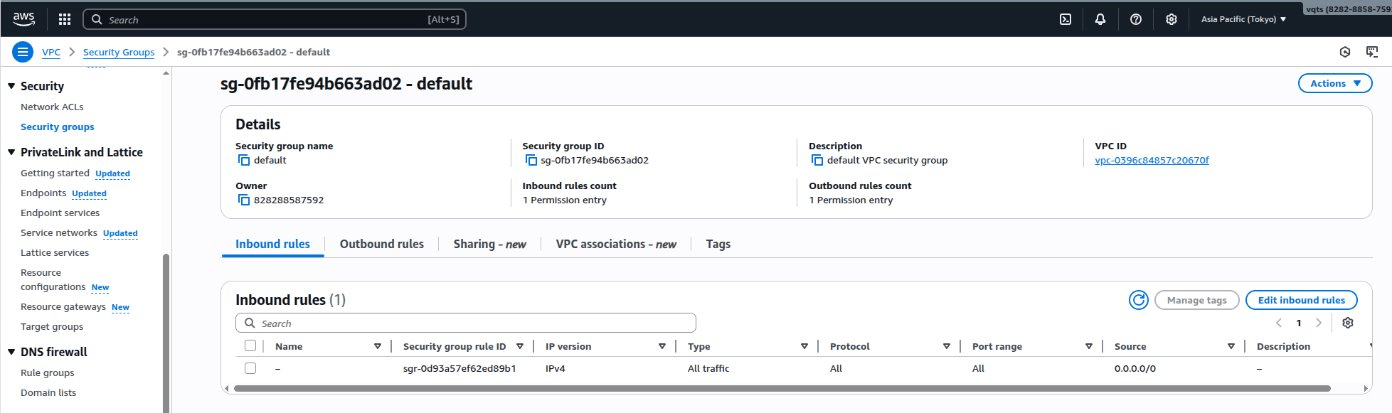This screenshot has height=413, width=1392.
Task: Check the sgr-0d93a57ef62ed89b1 rule row
Action: 250,368
